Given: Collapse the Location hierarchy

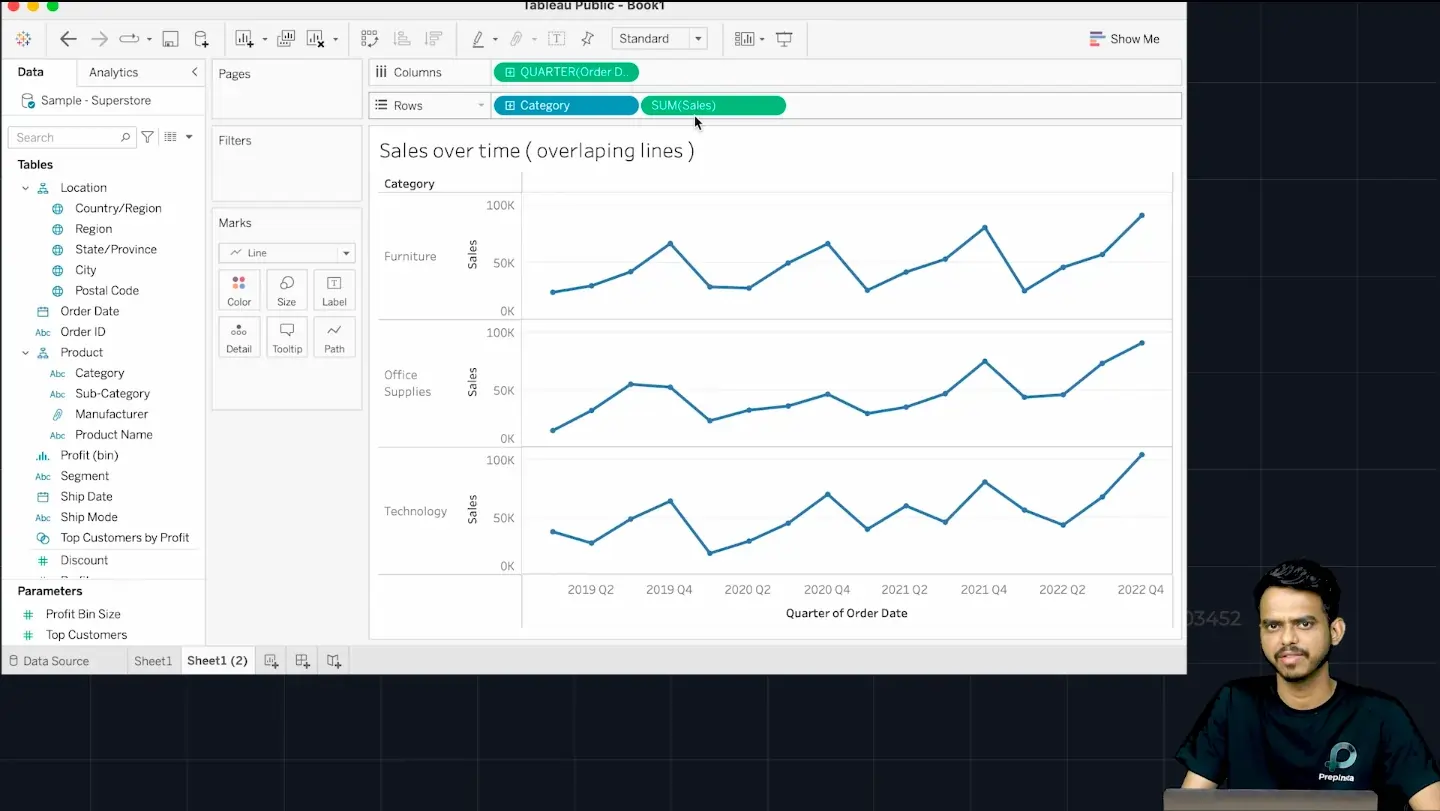Looking at the screenshot, I should pos(26,188).
